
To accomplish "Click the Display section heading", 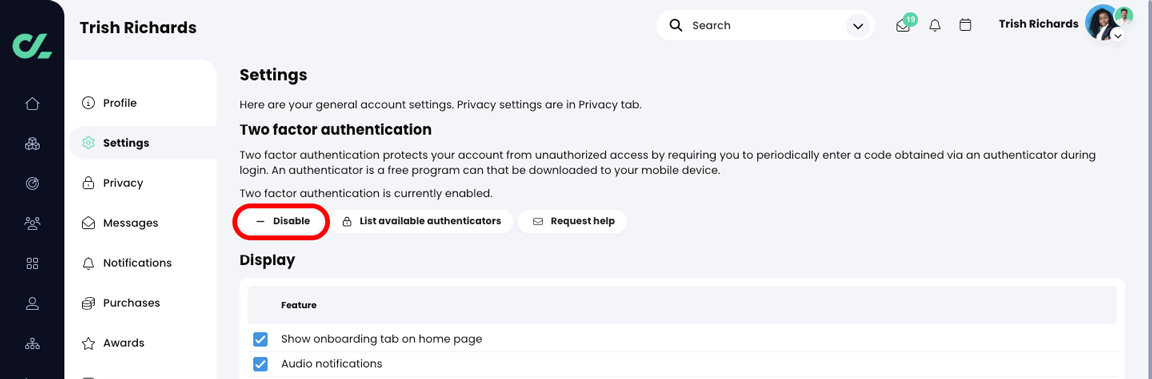I will pos(267,260).
